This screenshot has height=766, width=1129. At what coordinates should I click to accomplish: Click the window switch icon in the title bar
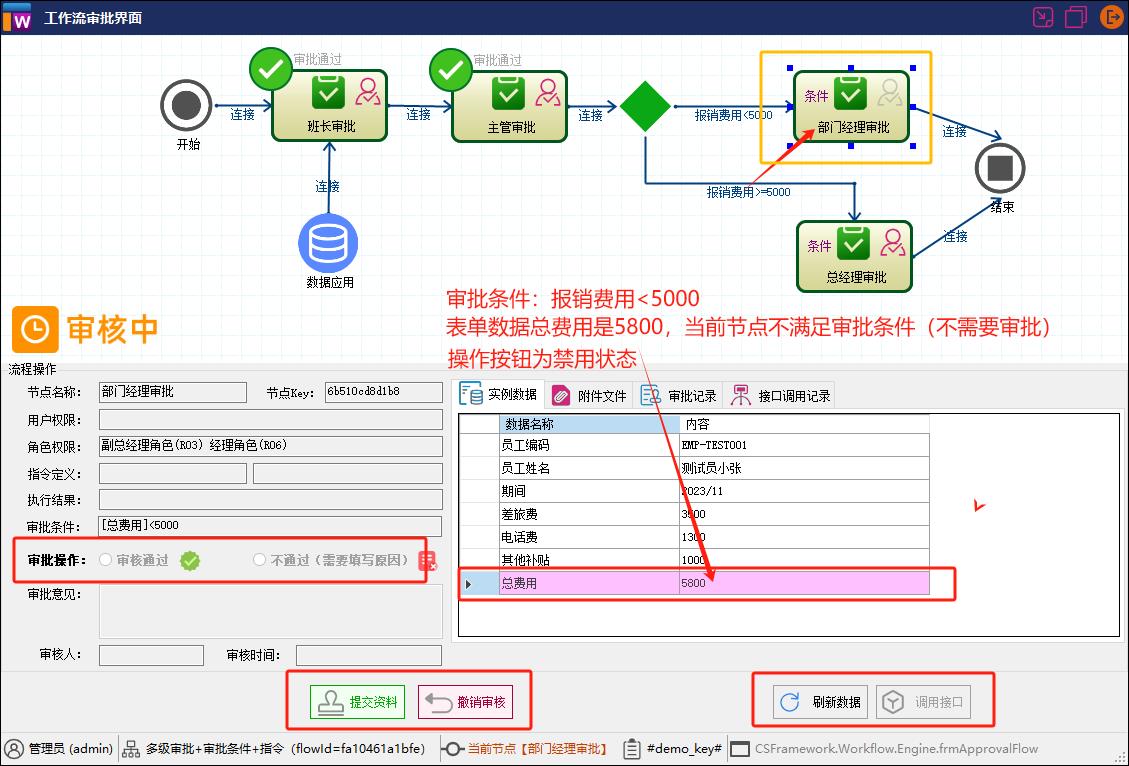pos(1042,16)
